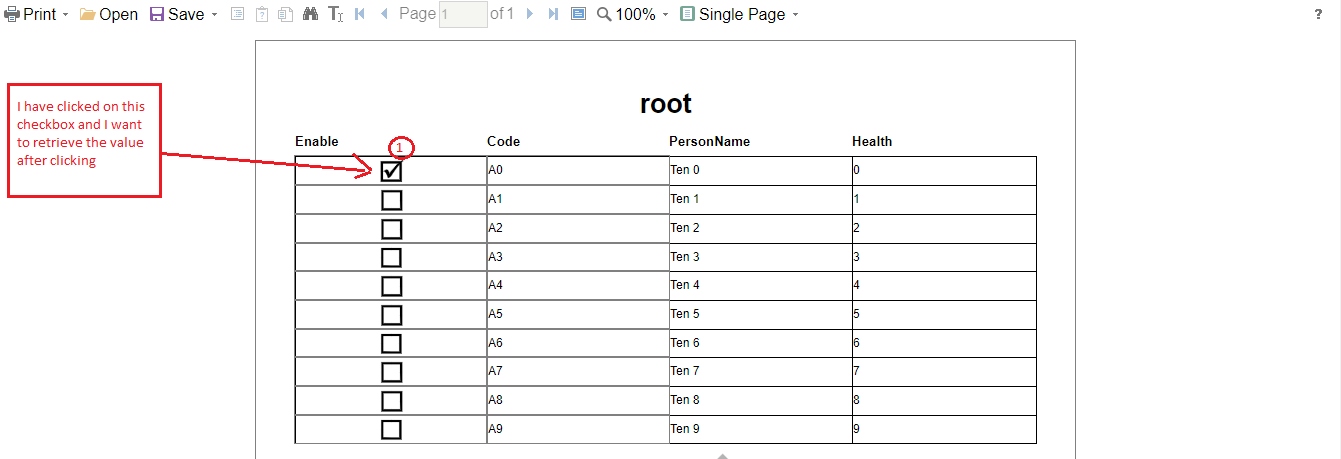Click the code cell 'A2'
The width and height of the screenshot is (1341, 459).
pos(578,229)
